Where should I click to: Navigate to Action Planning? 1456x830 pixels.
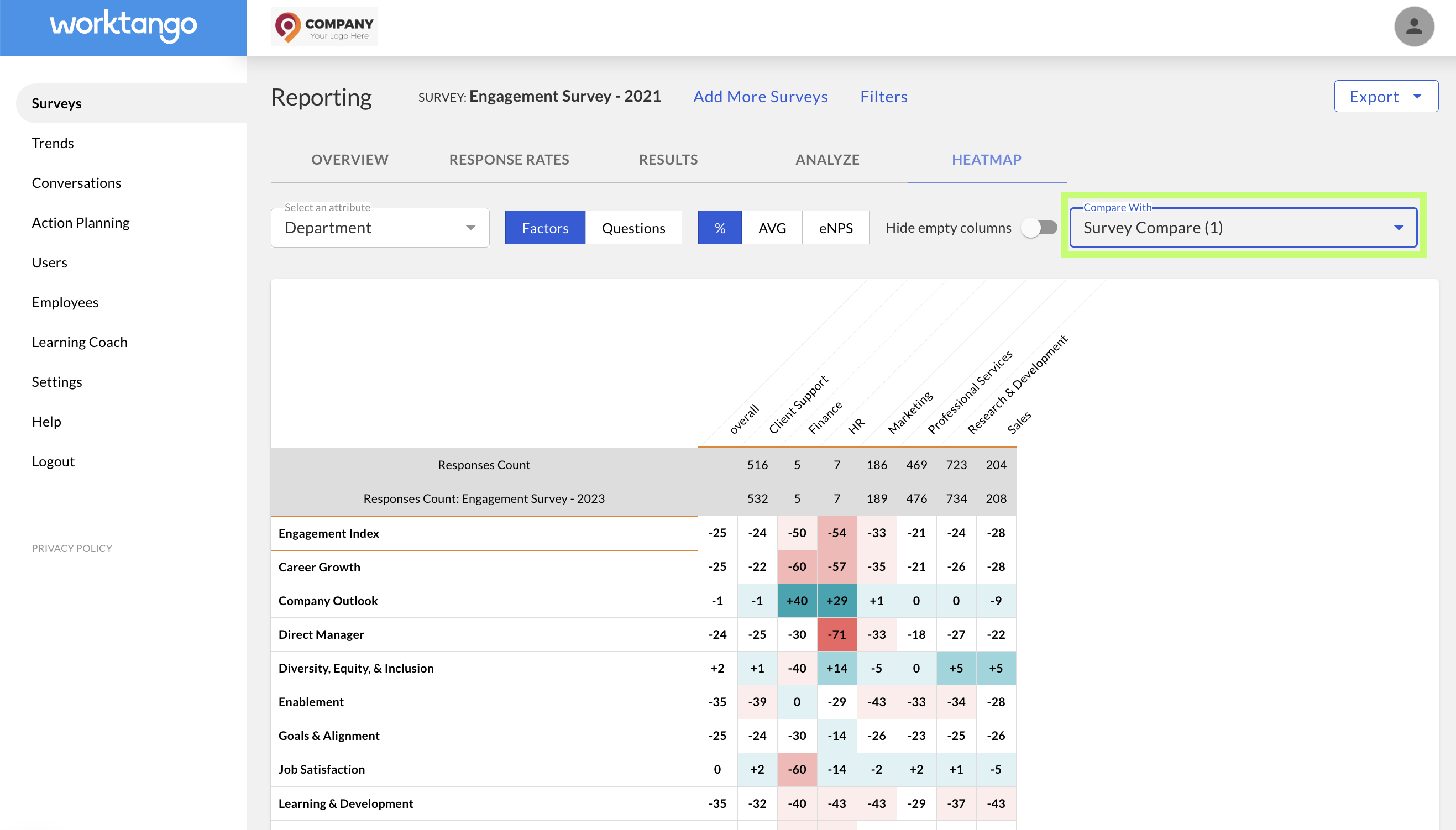click(81, 223)
